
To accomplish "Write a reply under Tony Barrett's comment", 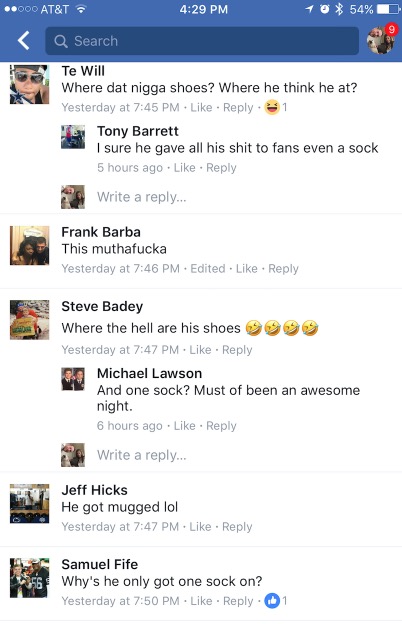I will point(142,197).
